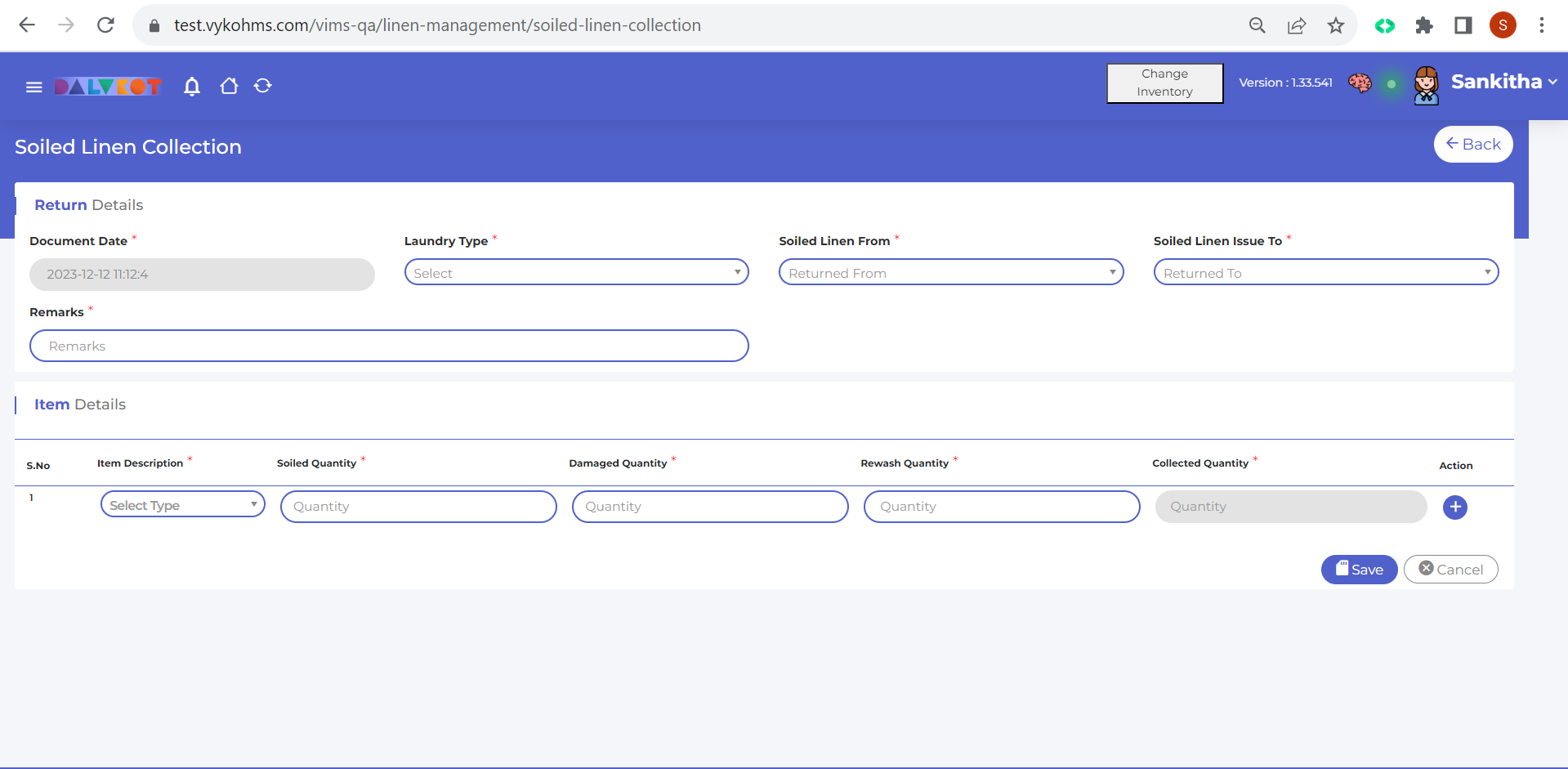
Task: Click the Save button
Action: point(1359,570)
